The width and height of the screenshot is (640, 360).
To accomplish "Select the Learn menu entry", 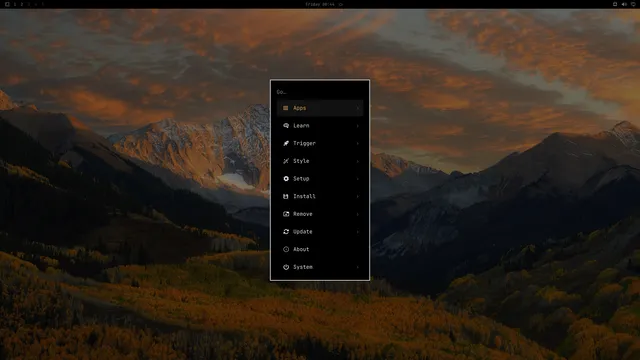I will point(320,126).
